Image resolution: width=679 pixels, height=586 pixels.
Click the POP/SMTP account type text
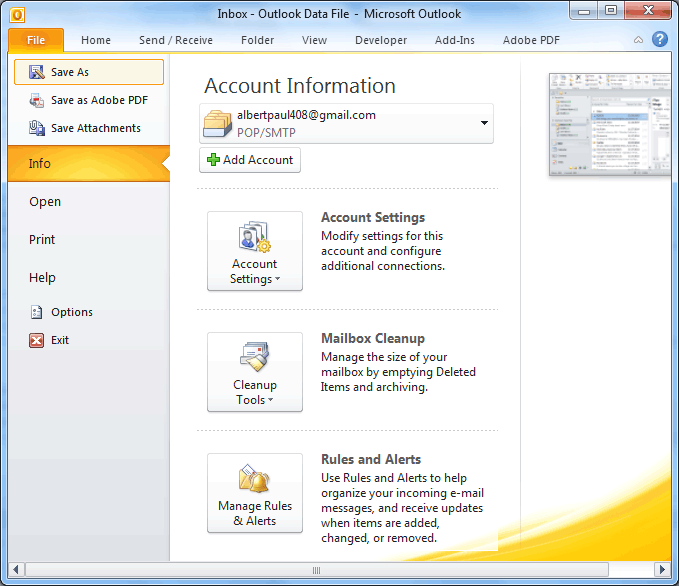coord(266,133)
